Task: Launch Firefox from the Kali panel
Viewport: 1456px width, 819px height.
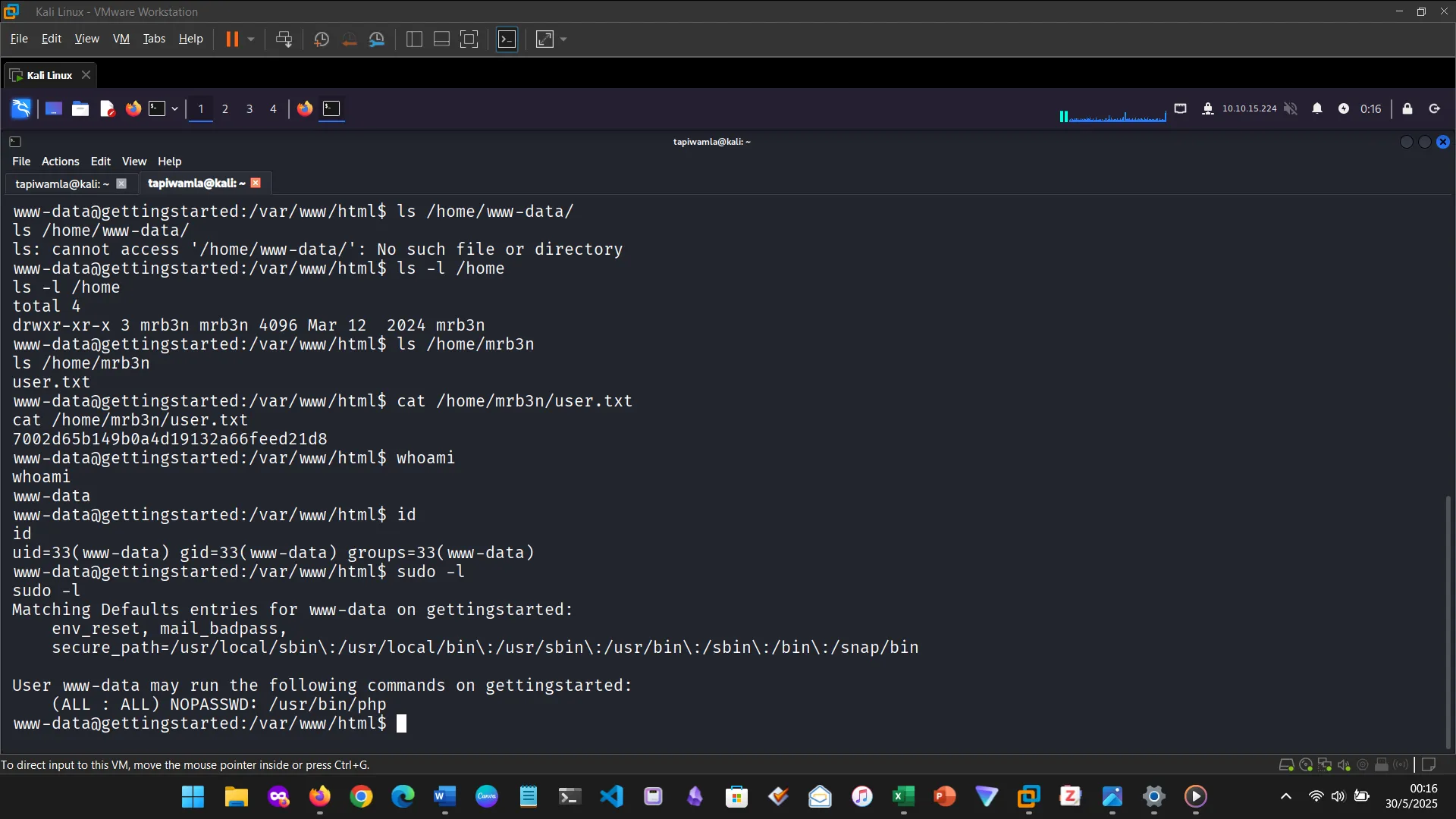Action: [x=133, y=108]
